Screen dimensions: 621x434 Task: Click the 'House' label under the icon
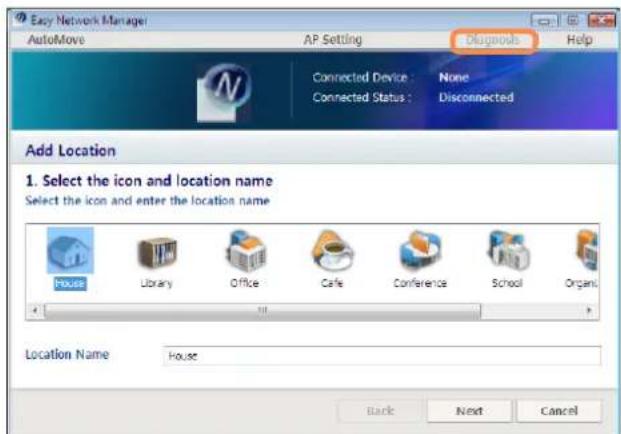70,284
